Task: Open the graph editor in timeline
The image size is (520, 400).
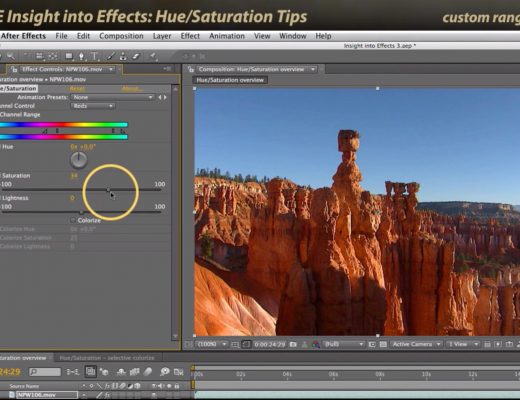Action: tap(179, 371)
